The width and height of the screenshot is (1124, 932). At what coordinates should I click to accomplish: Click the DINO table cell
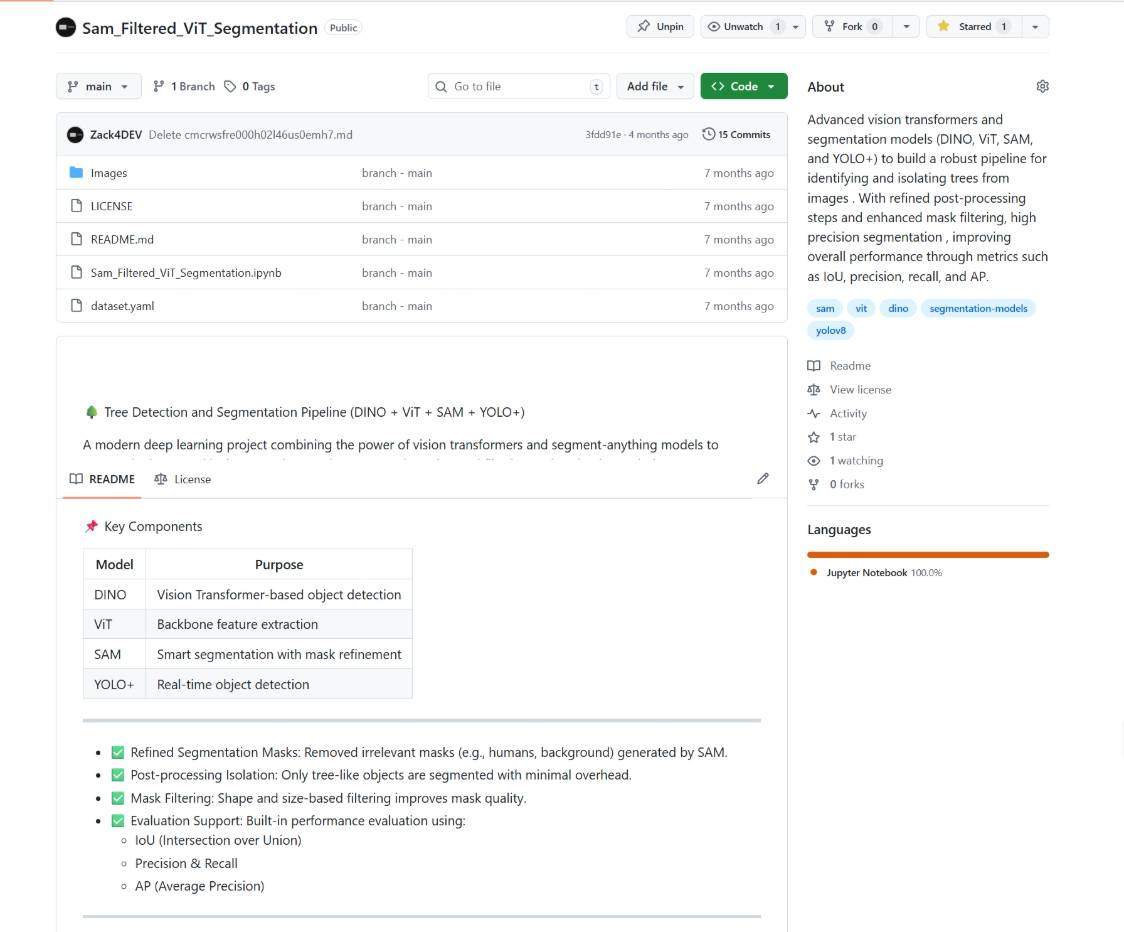[114, 594]
